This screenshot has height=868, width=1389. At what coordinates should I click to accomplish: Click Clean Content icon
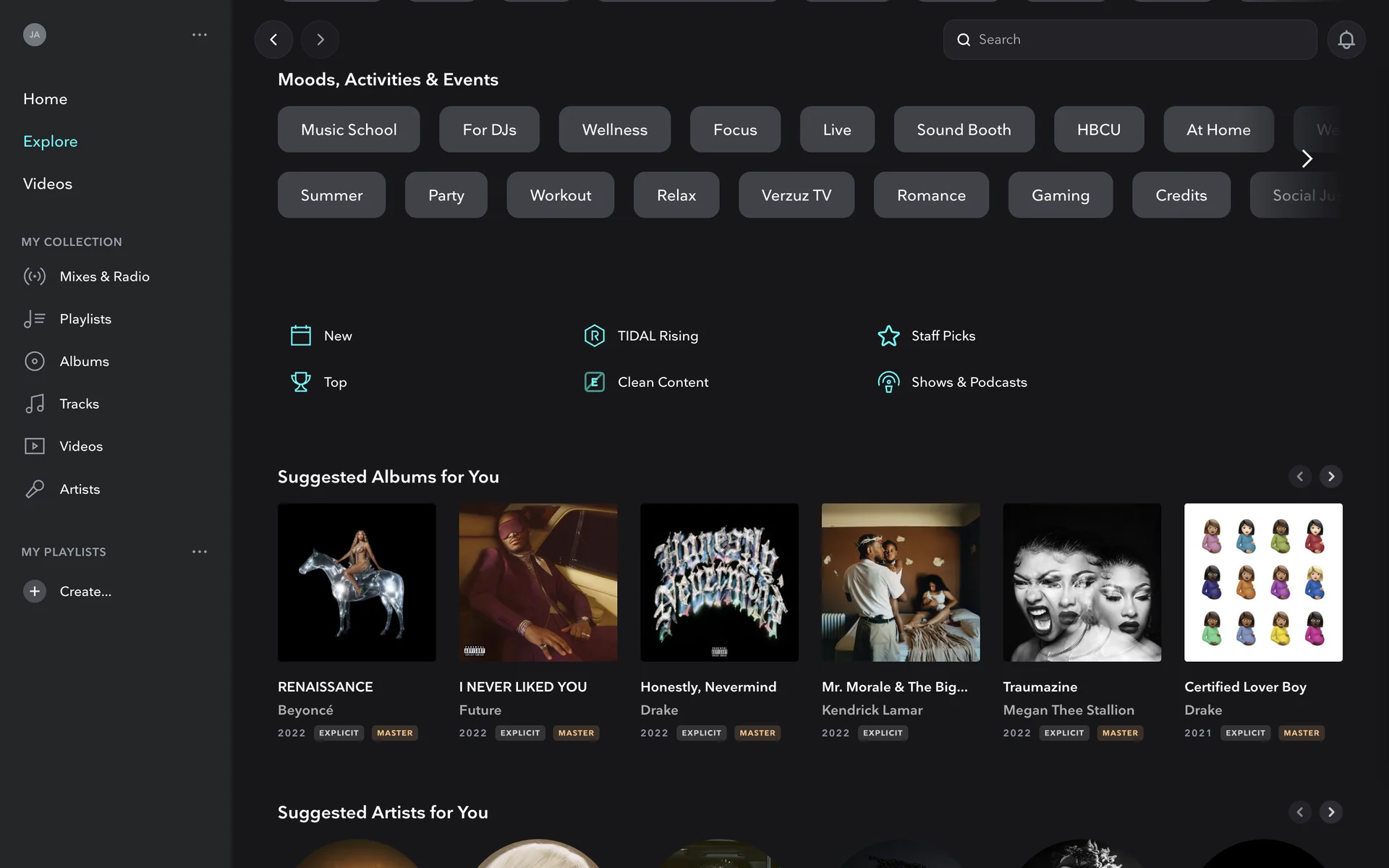[594, 382]
